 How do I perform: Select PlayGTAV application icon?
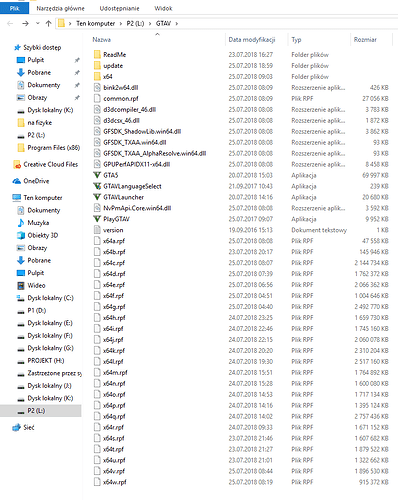click(x=97, y=219)
